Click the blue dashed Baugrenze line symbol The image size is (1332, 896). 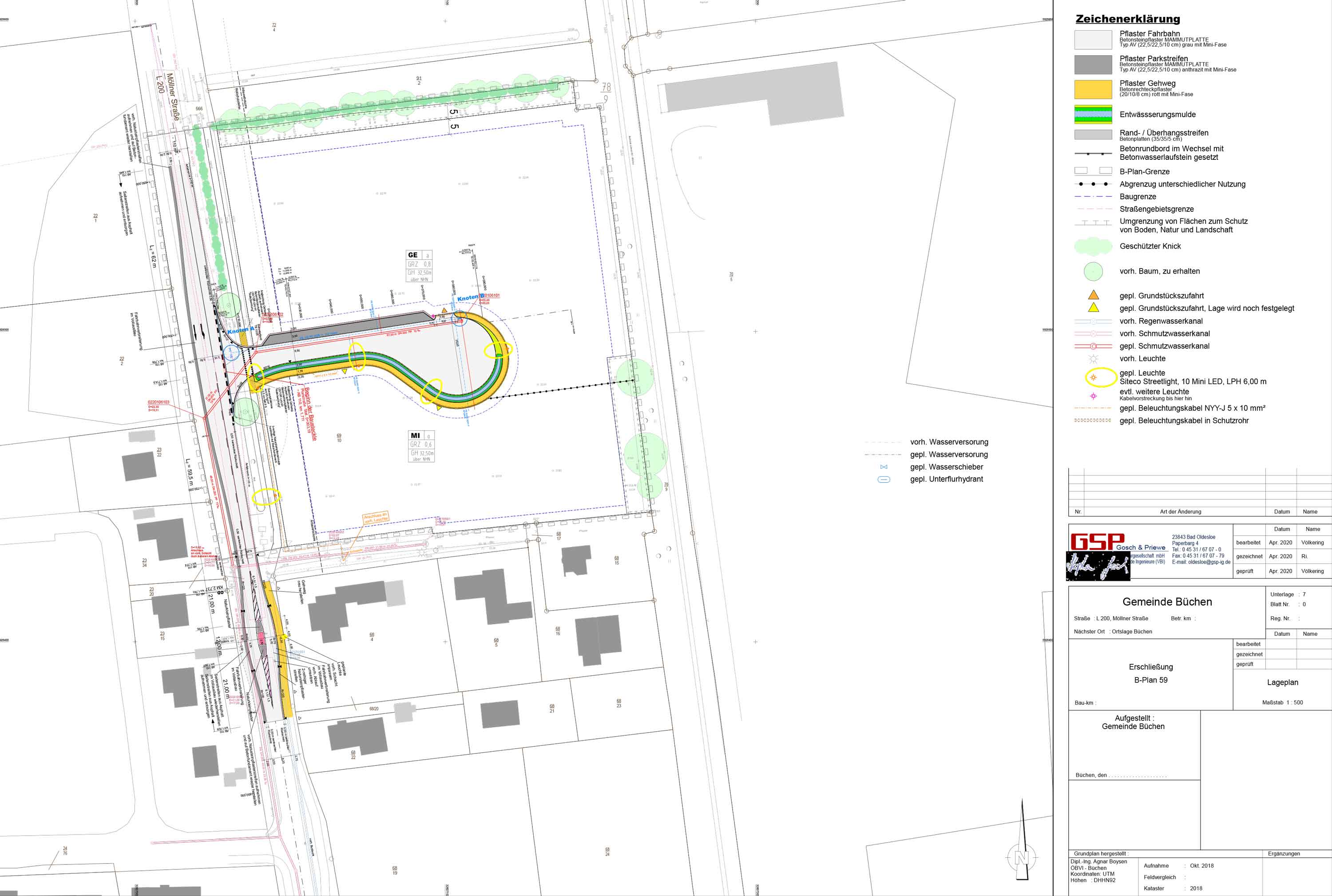[x=1093, y=197]
